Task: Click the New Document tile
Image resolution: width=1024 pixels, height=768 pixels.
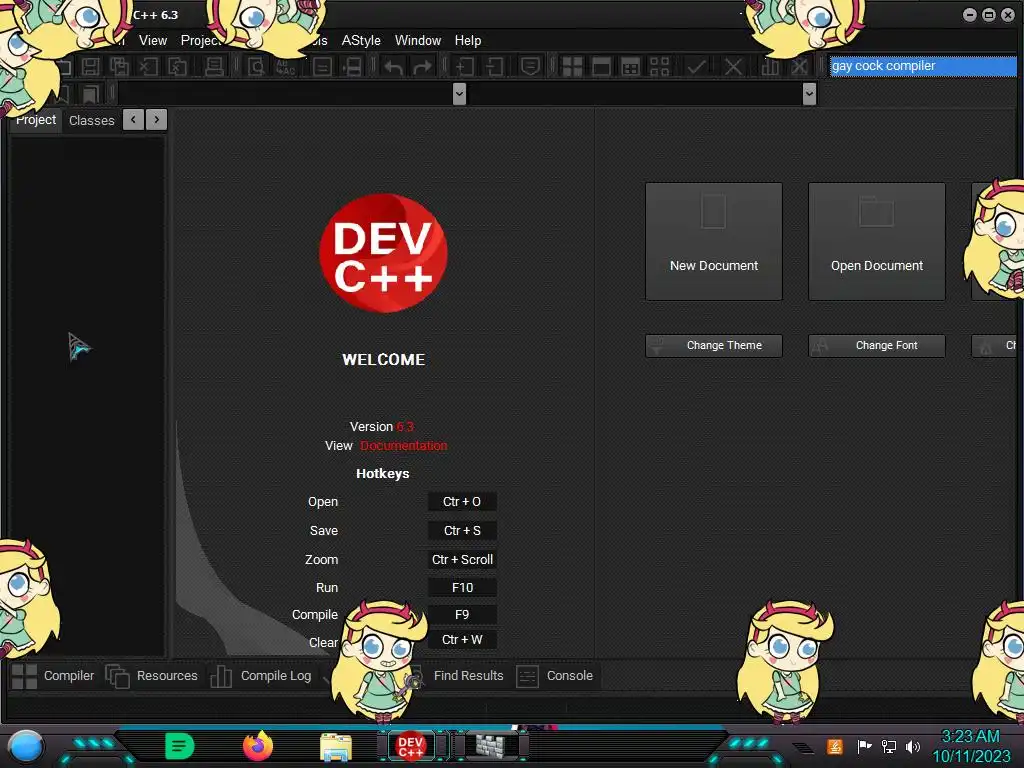Action: click(714, 242)
